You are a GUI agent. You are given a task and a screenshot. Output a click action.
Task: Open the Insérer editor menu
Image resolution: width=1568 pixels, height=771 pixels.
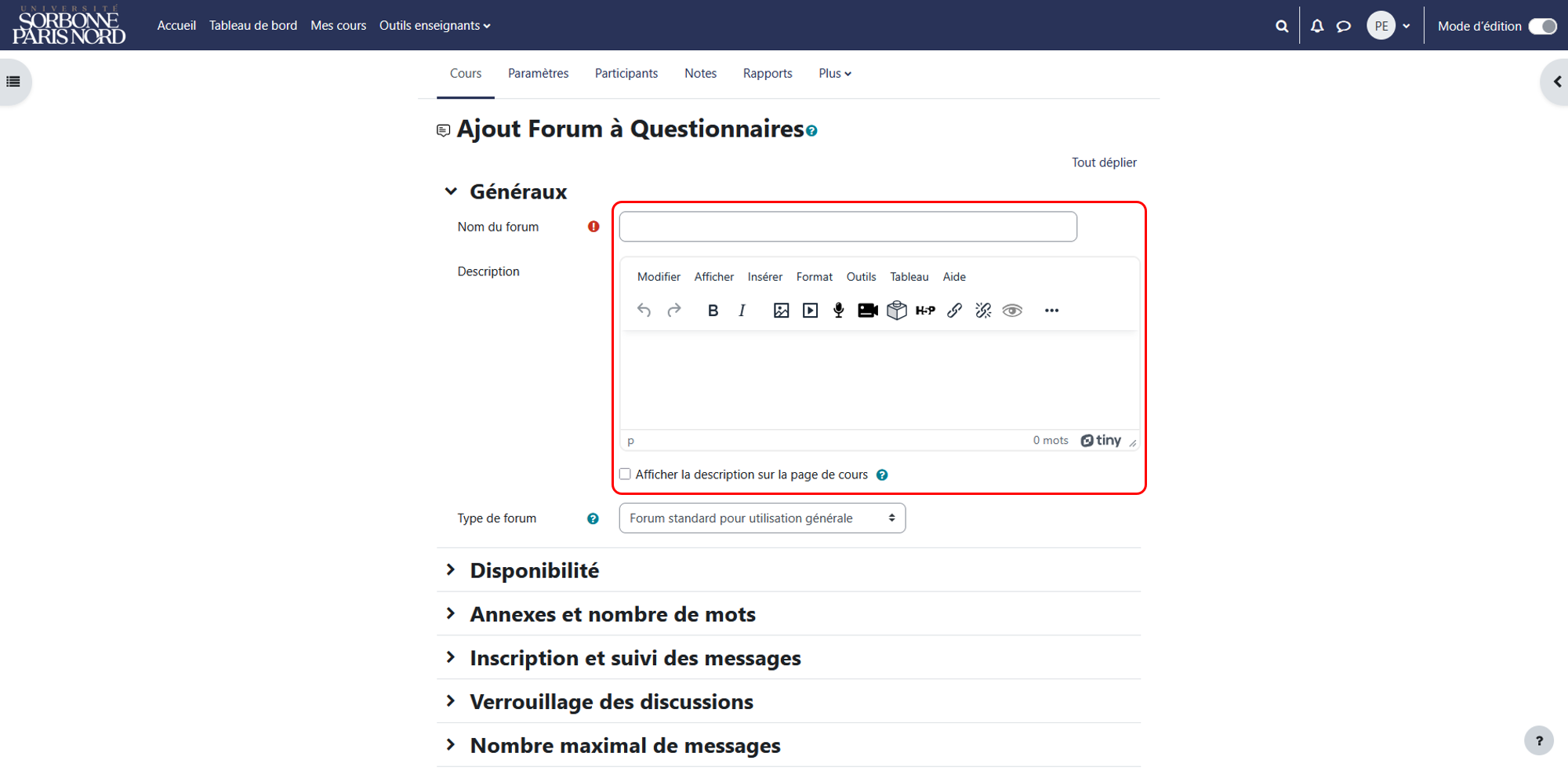click(764, 277)
